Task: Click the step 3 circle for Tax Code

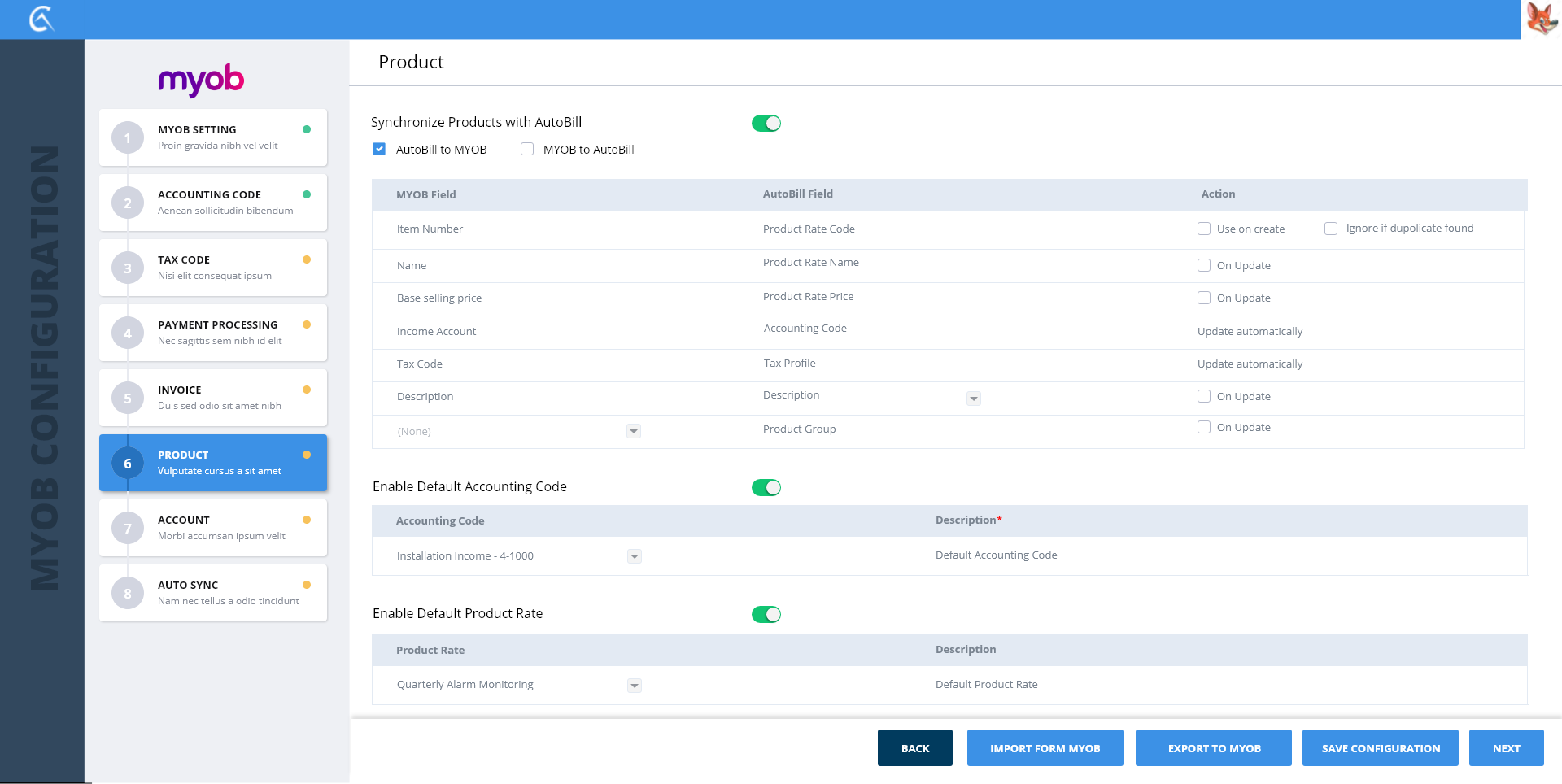Action: [x=128, y=268]
